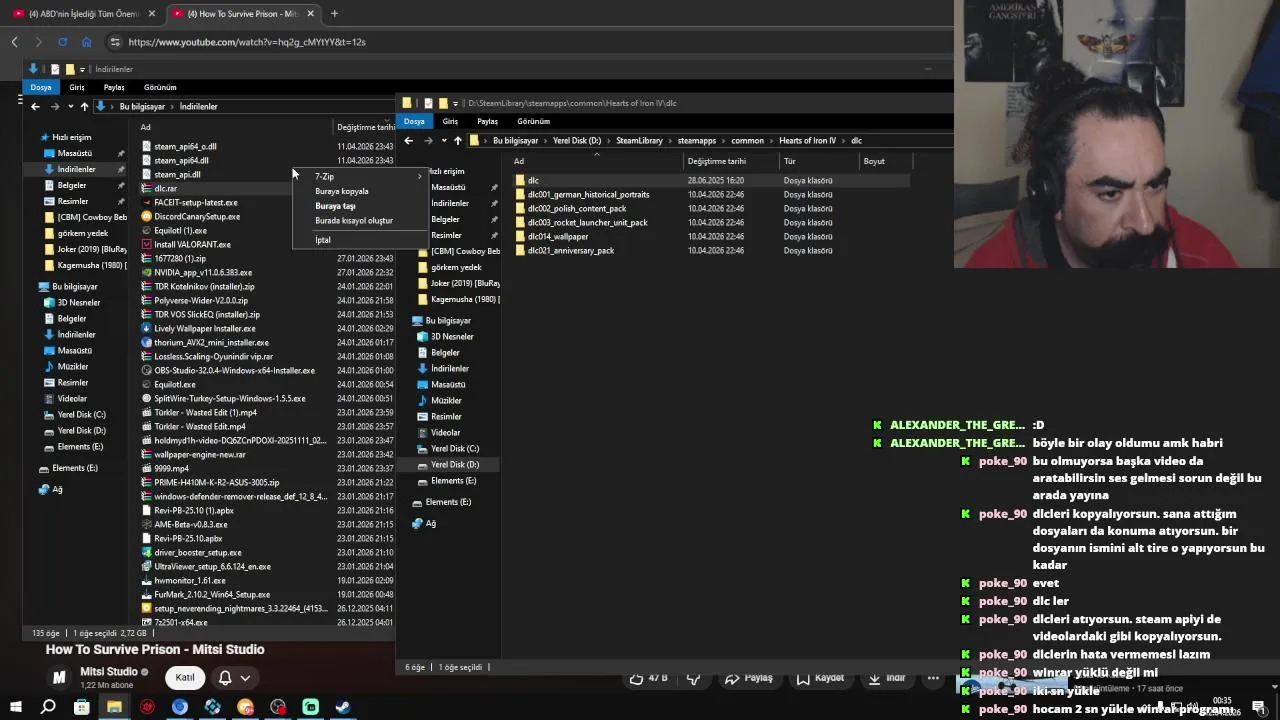1280x720 pixels.
Task: Go back in dlc explorer window
Action: point(408,141)
